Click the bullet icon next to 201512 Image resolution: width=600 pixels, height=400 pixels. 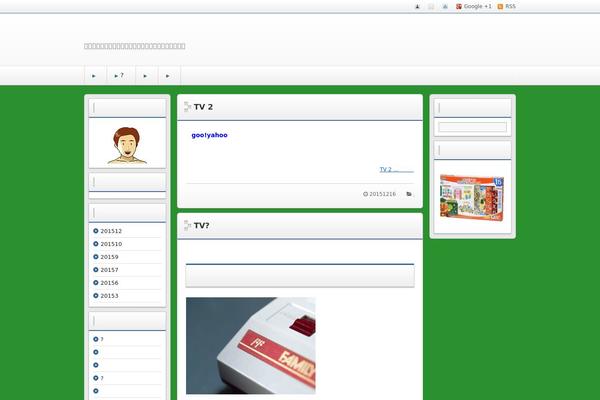[x=96, y=231]
